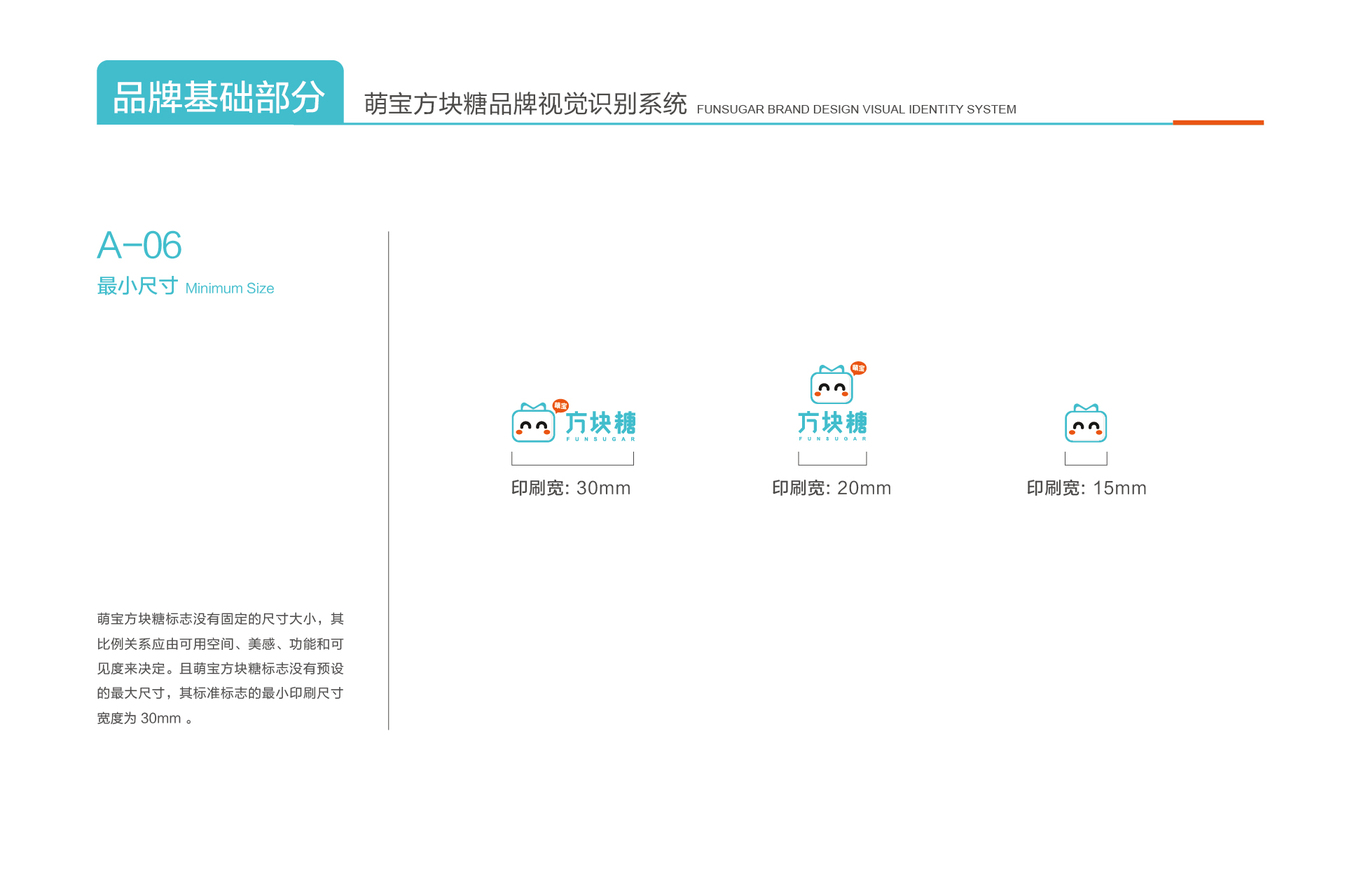Click the teal 品牌基础部分 header tab
Viewport: 1366px width, 869px height.
tap(220, 93)
